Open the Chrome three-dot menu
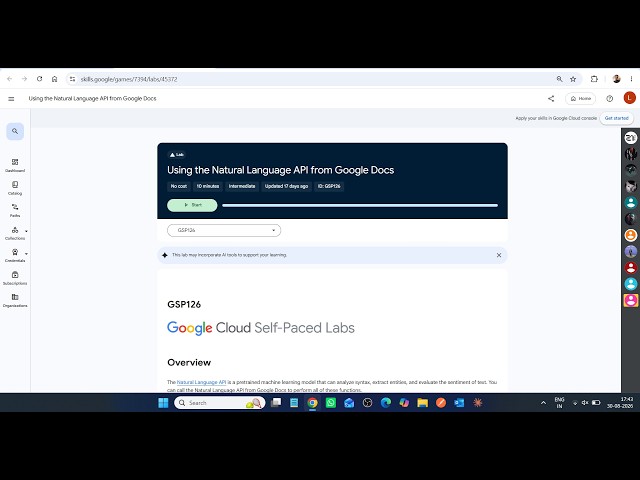The height and width of the screenshot is (480, 640). tap(631, 79)
